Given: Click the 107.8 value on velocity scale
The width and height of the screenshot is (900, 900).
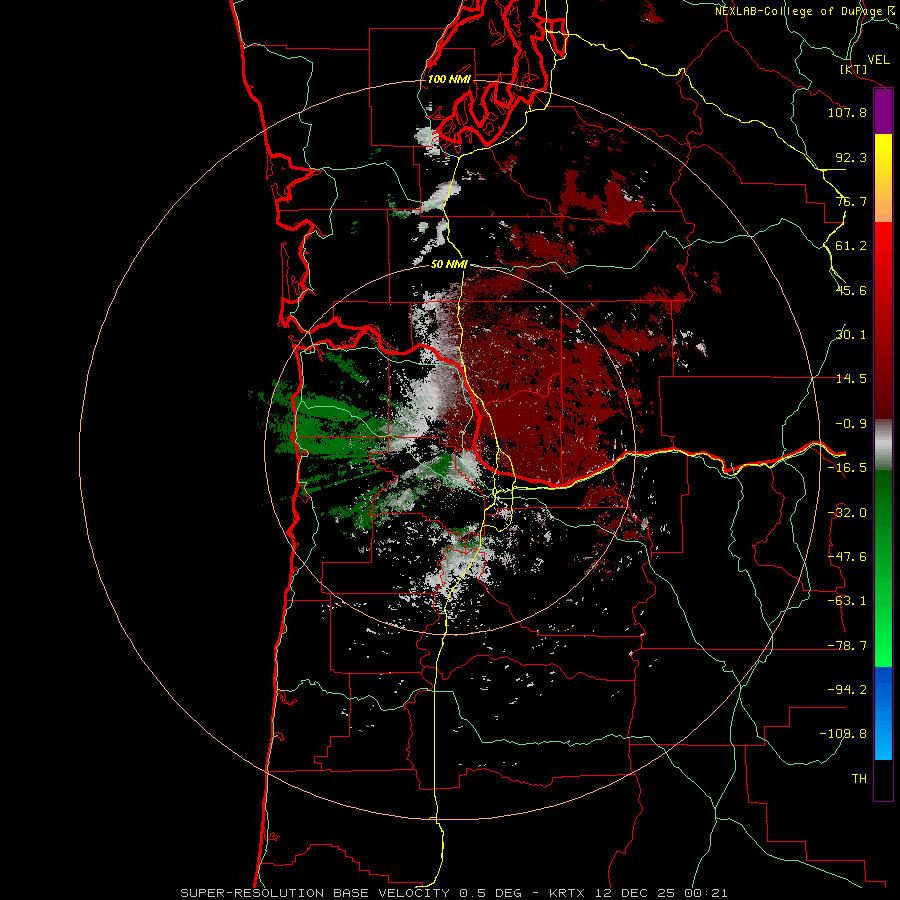Looking at the screenshot, I should point(847,112).
